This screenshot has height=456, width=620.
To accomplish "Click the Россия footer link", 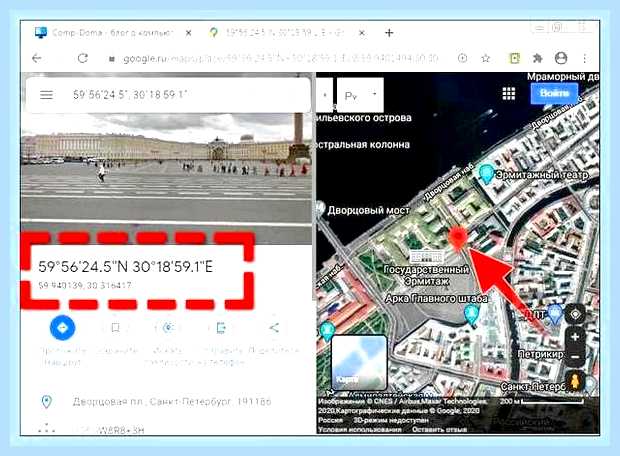I will [330, 420].
